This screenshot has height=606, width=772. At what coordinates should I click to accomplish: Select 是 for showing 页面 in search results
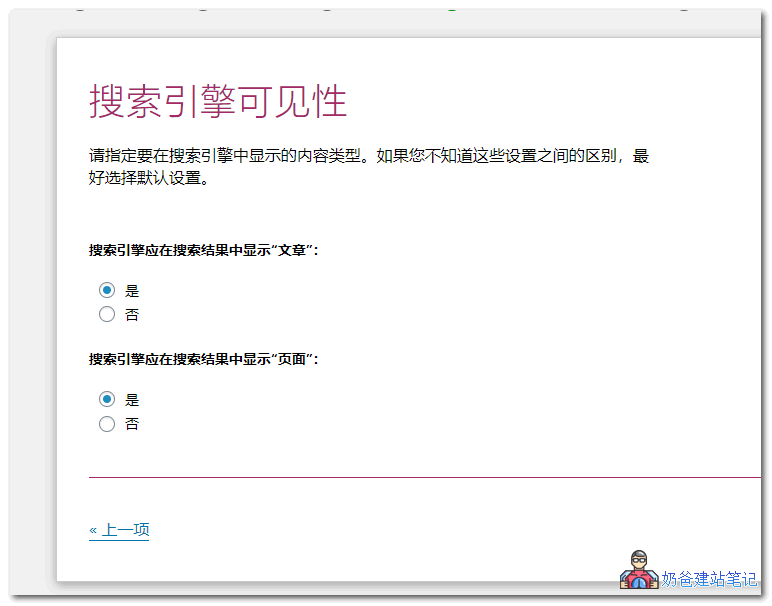click(107, 400)
